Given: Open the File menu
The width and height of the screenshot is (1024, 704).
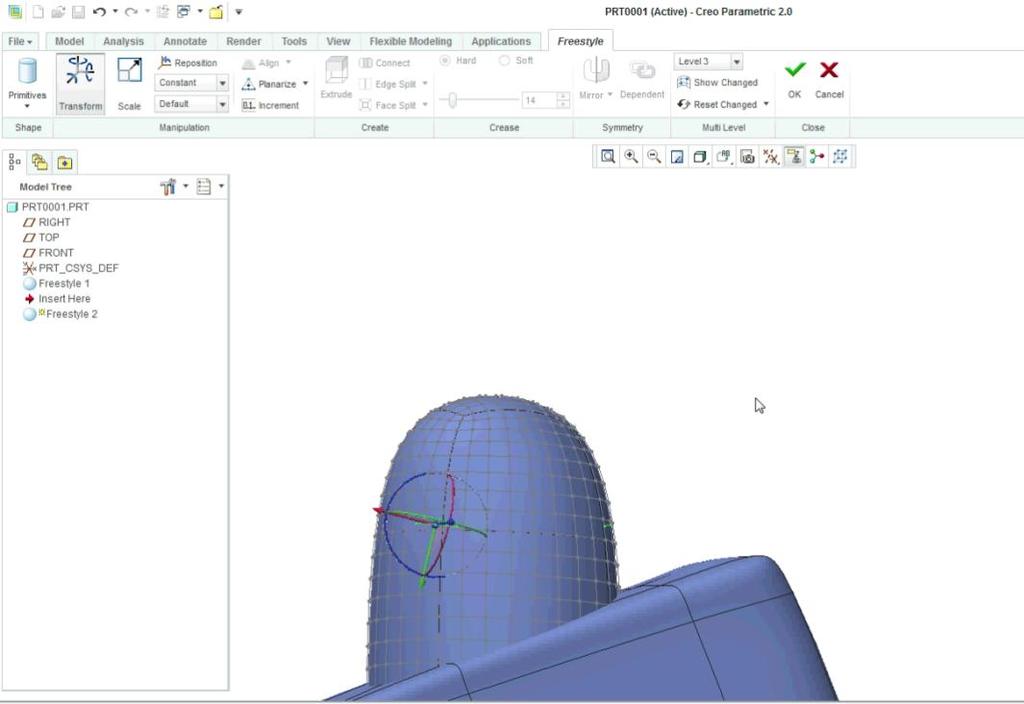Looking at the screenshot, I should (20, 41).
